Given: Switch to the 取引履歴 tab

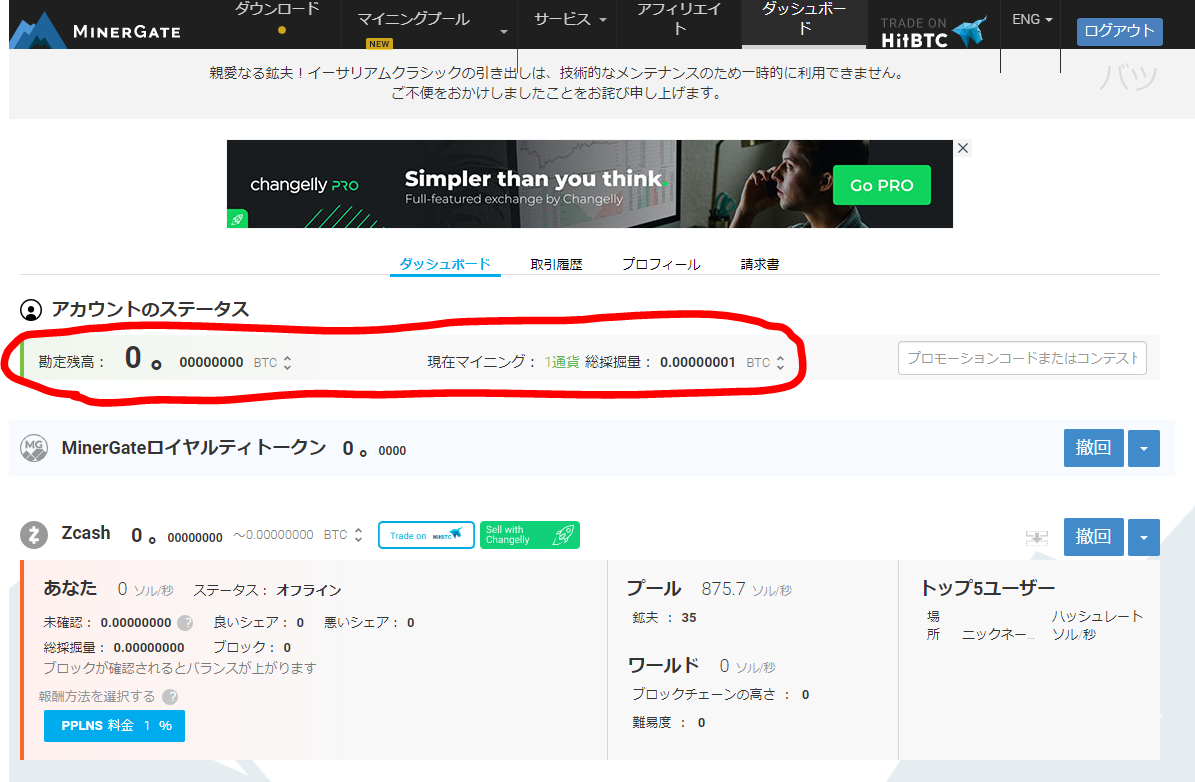Looking at the screenshot, I should coord(556,264).
